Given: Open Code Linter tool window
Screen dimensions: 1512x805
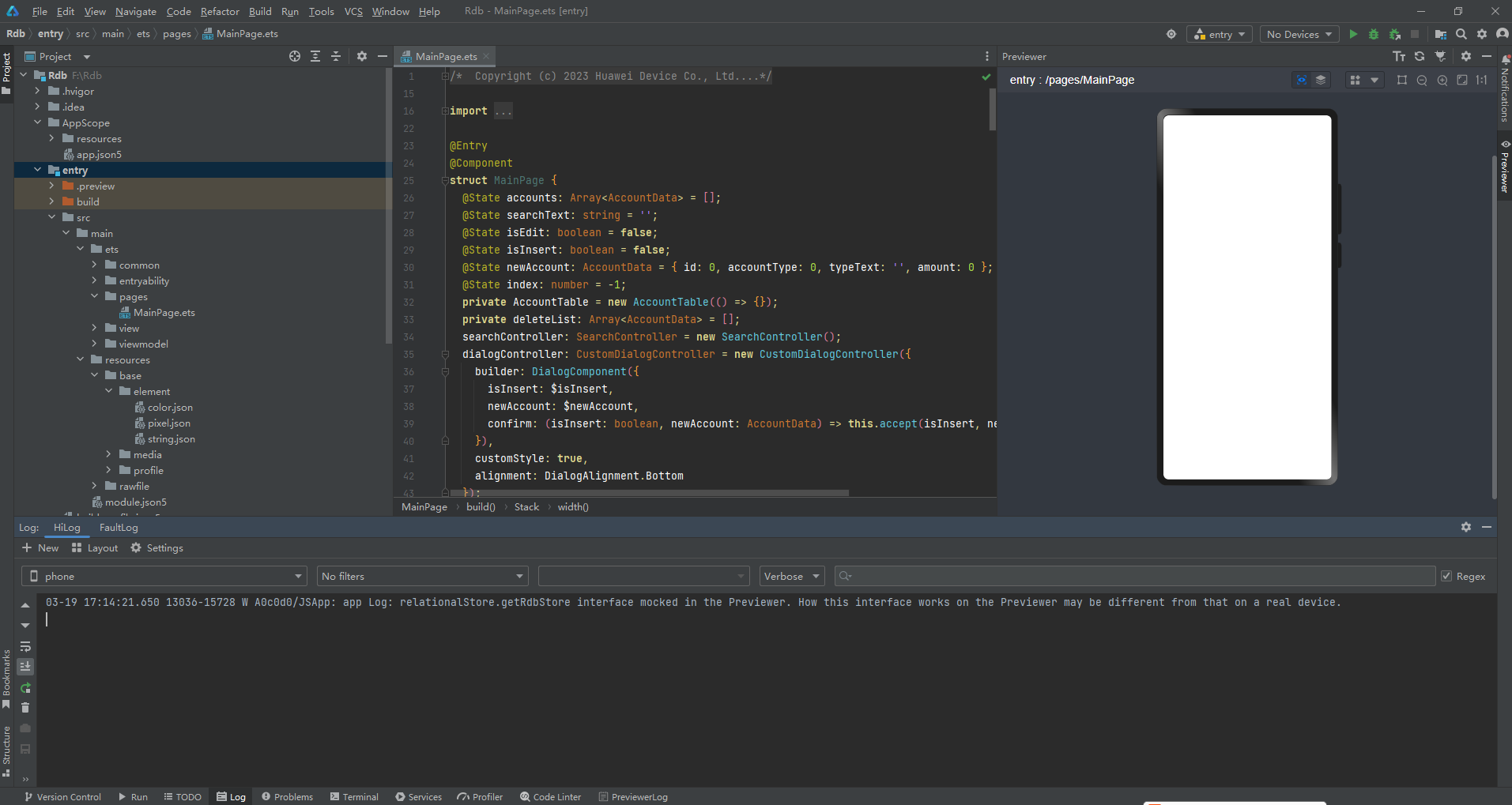Looking at the screenshot, I should pos(550,796).
